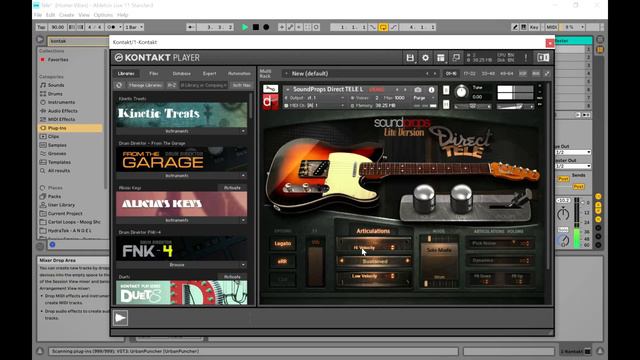Click the Ableton stop button

coord(256,27)
